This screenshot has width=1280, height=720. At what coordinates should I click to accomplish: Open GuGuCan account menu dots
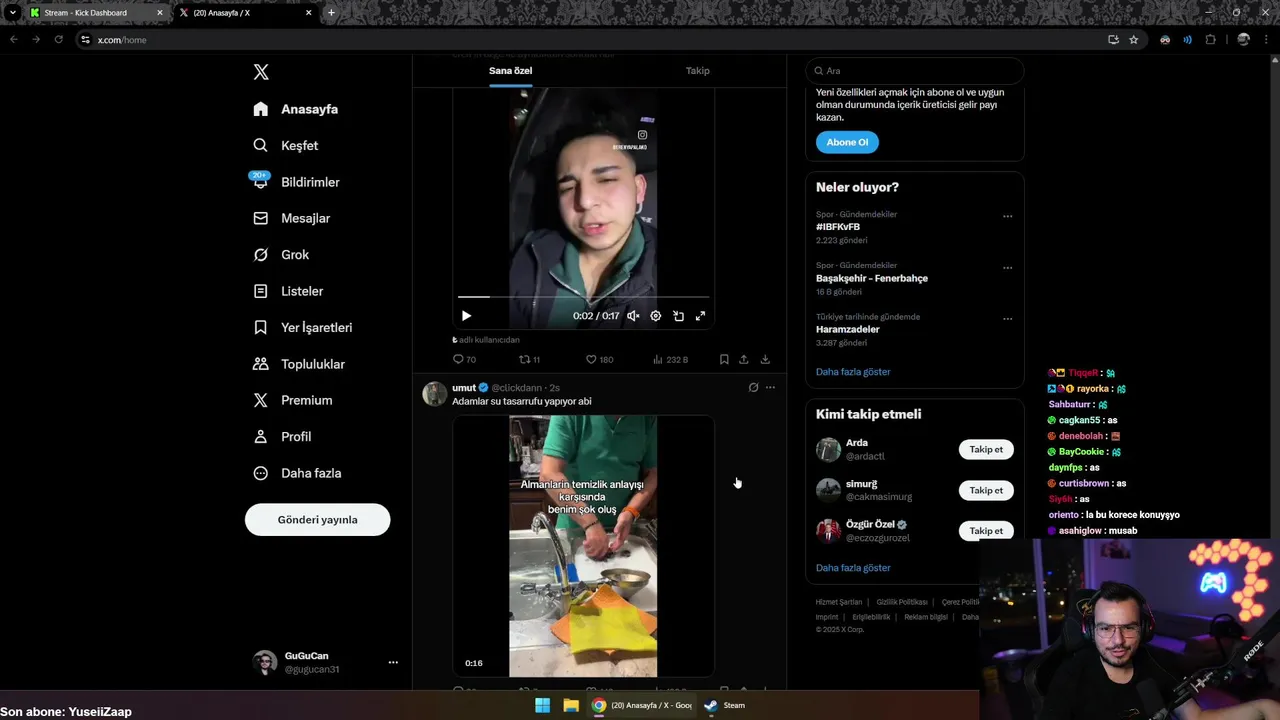[x=393, y=662]
